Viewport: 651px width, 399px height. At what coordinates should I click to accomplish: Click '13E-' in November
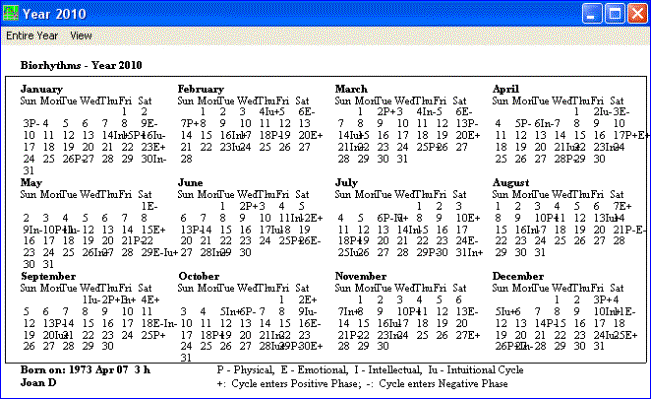(467, 311)
